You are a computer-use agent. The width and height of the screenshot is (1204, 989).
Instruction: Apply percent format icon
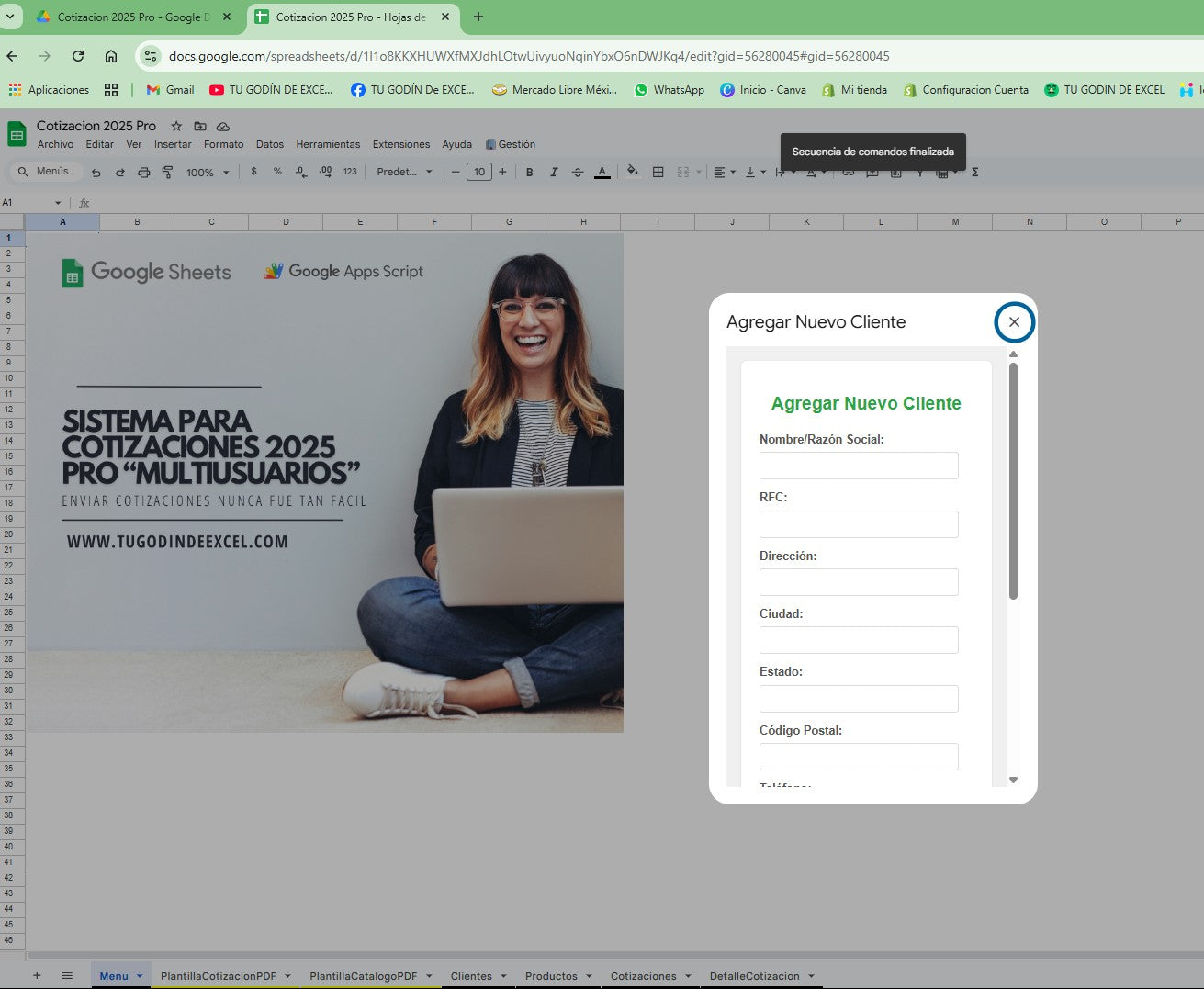pyautogui.click(x=277, y=172)
